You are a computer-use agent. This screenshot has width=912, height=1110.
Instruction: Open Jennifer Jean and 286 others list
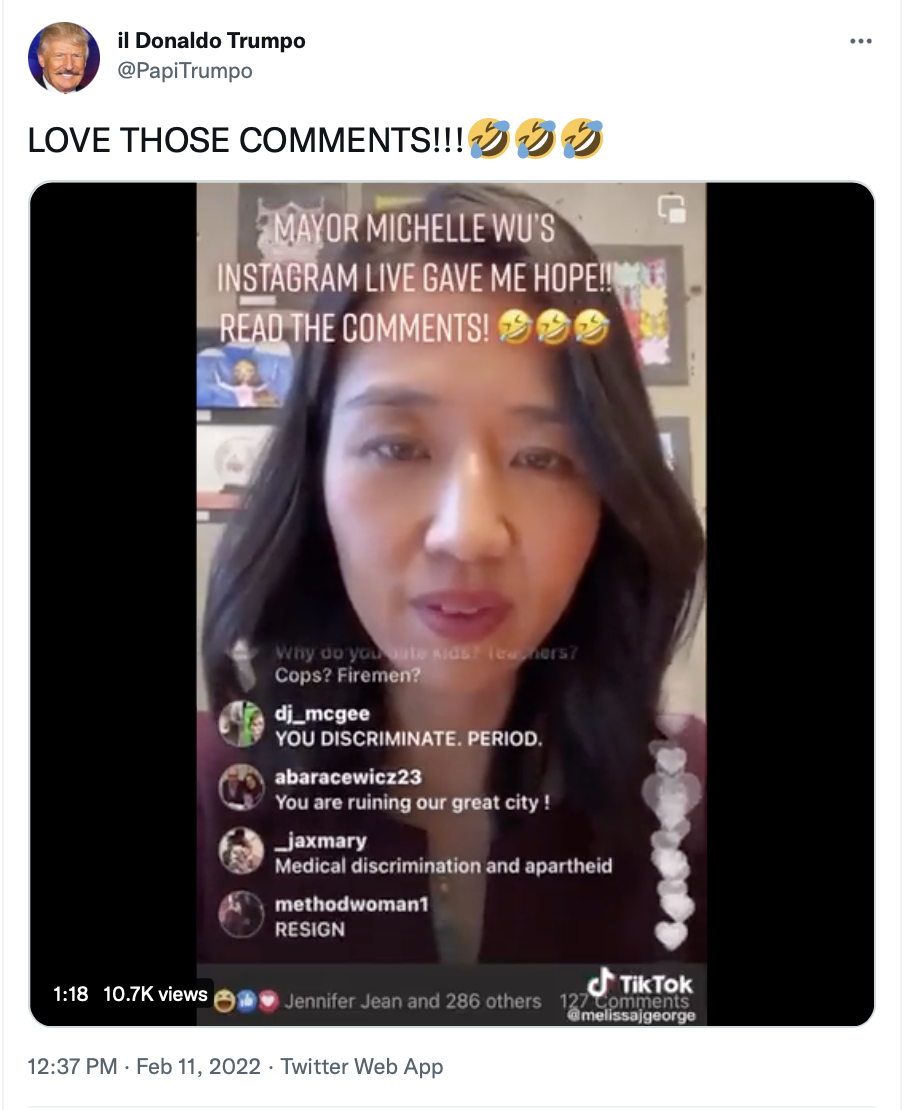click(x=413, y=1001)
